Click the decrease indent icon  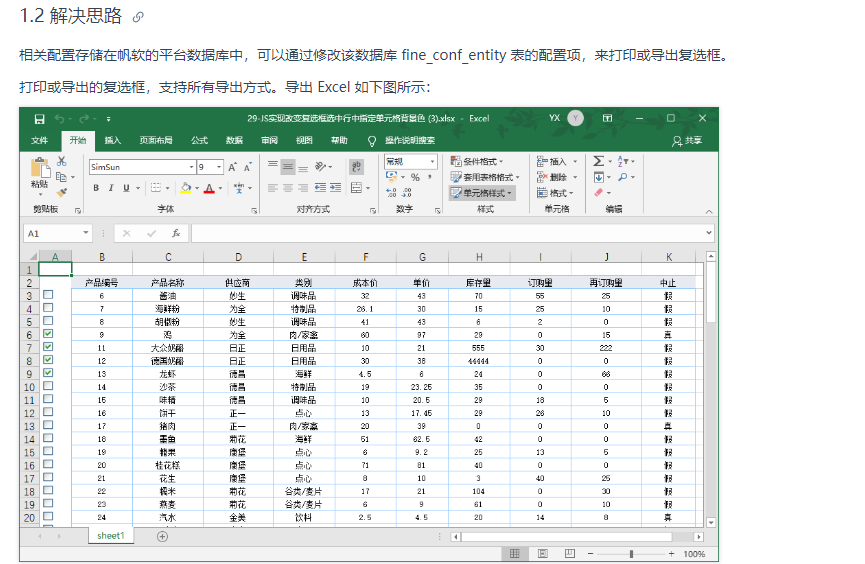pyautogui.click(x=320, y=188)
